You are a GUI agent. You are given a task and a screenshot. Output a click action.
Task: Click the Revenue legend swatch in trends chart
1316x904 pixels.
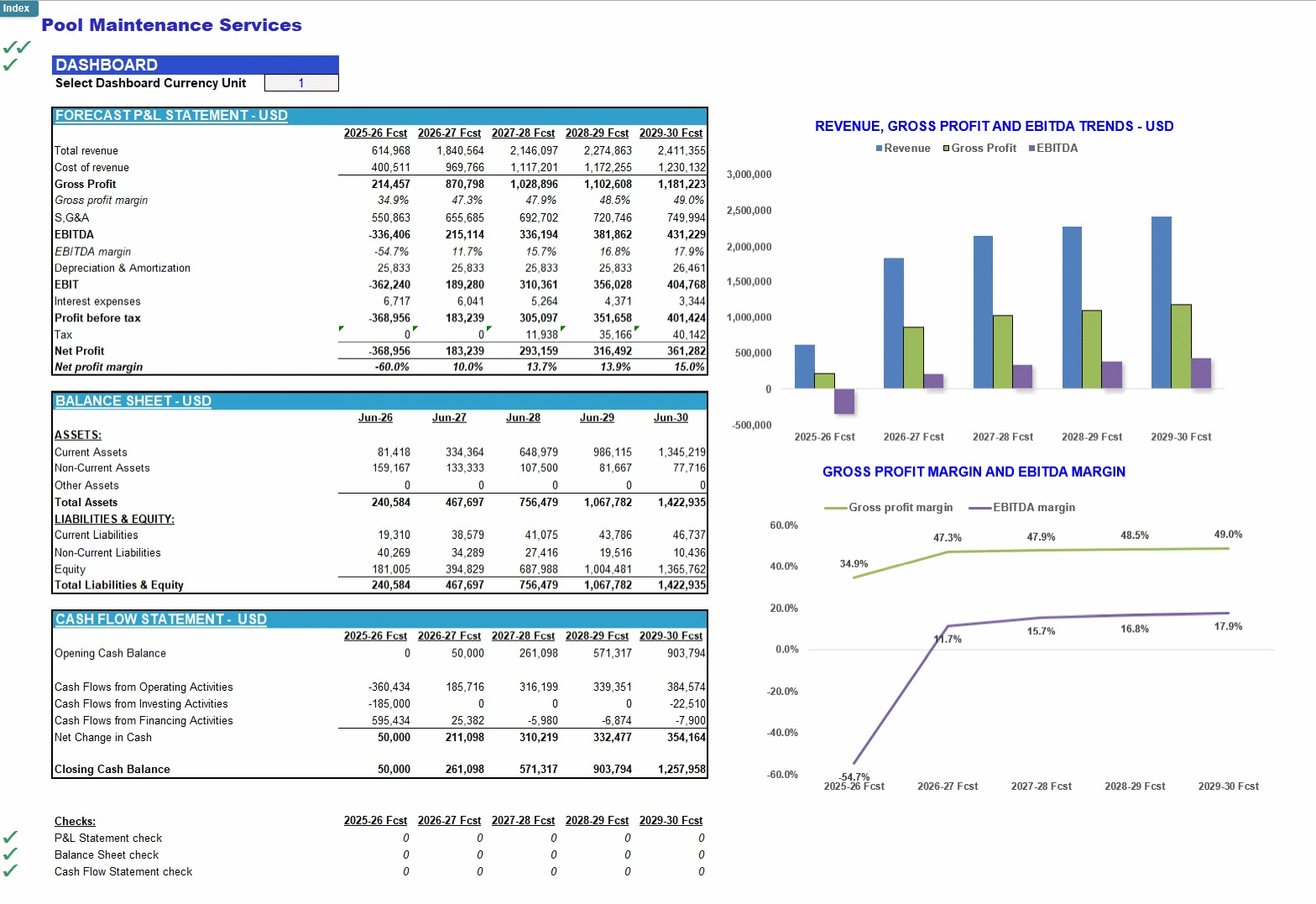point(879,149)
